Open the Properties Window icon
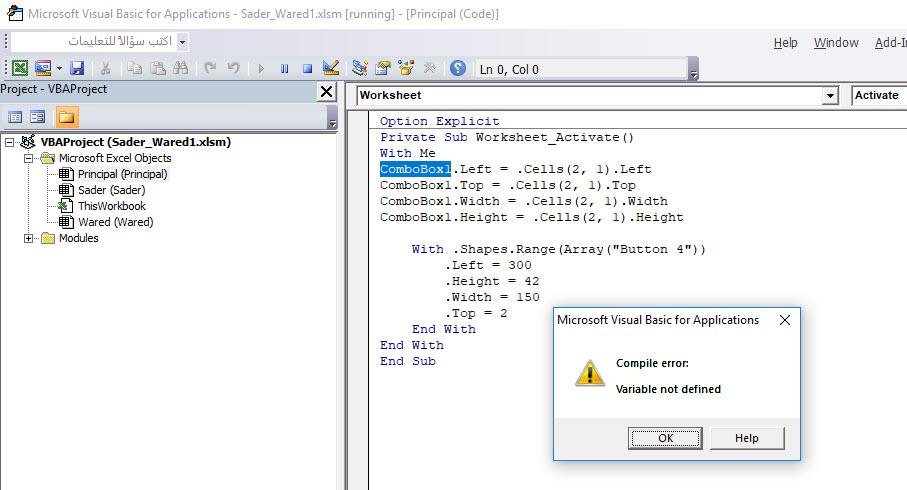This screenshot has width=907, height=490. 382,68
